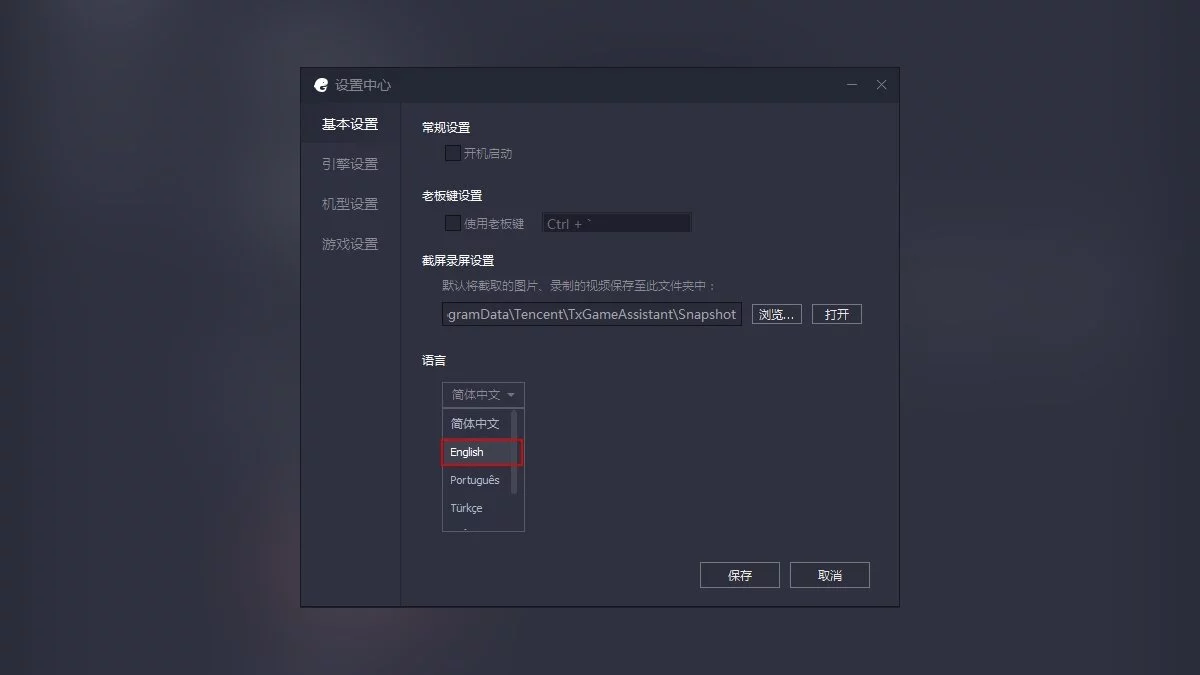Choose Português in the language list
The height and width of the screenshot is (675, 1200).
point(476,480)
